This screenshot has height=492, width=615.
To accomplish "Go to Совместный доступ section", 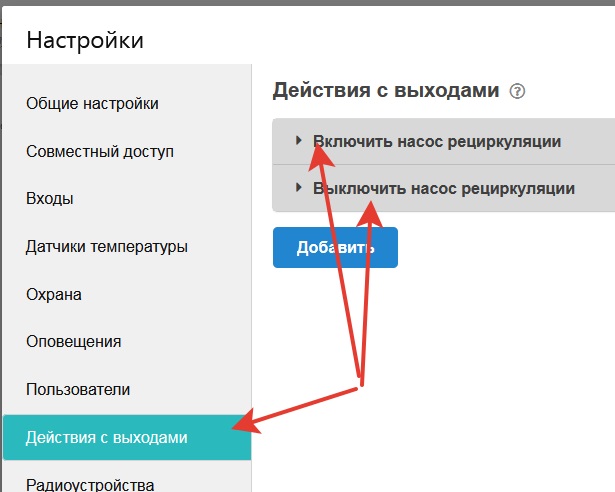I will click(100, 151).
